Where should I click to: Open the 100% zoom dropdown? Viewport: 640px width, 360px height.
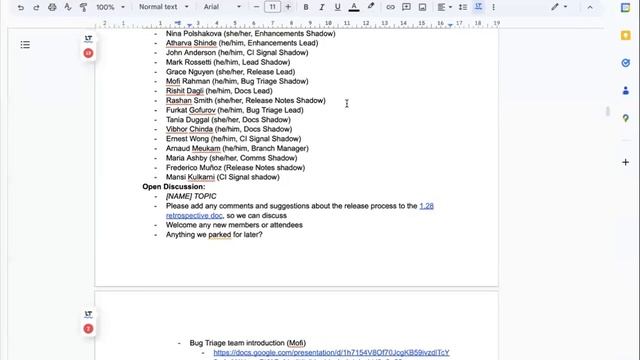click(111, 7)
